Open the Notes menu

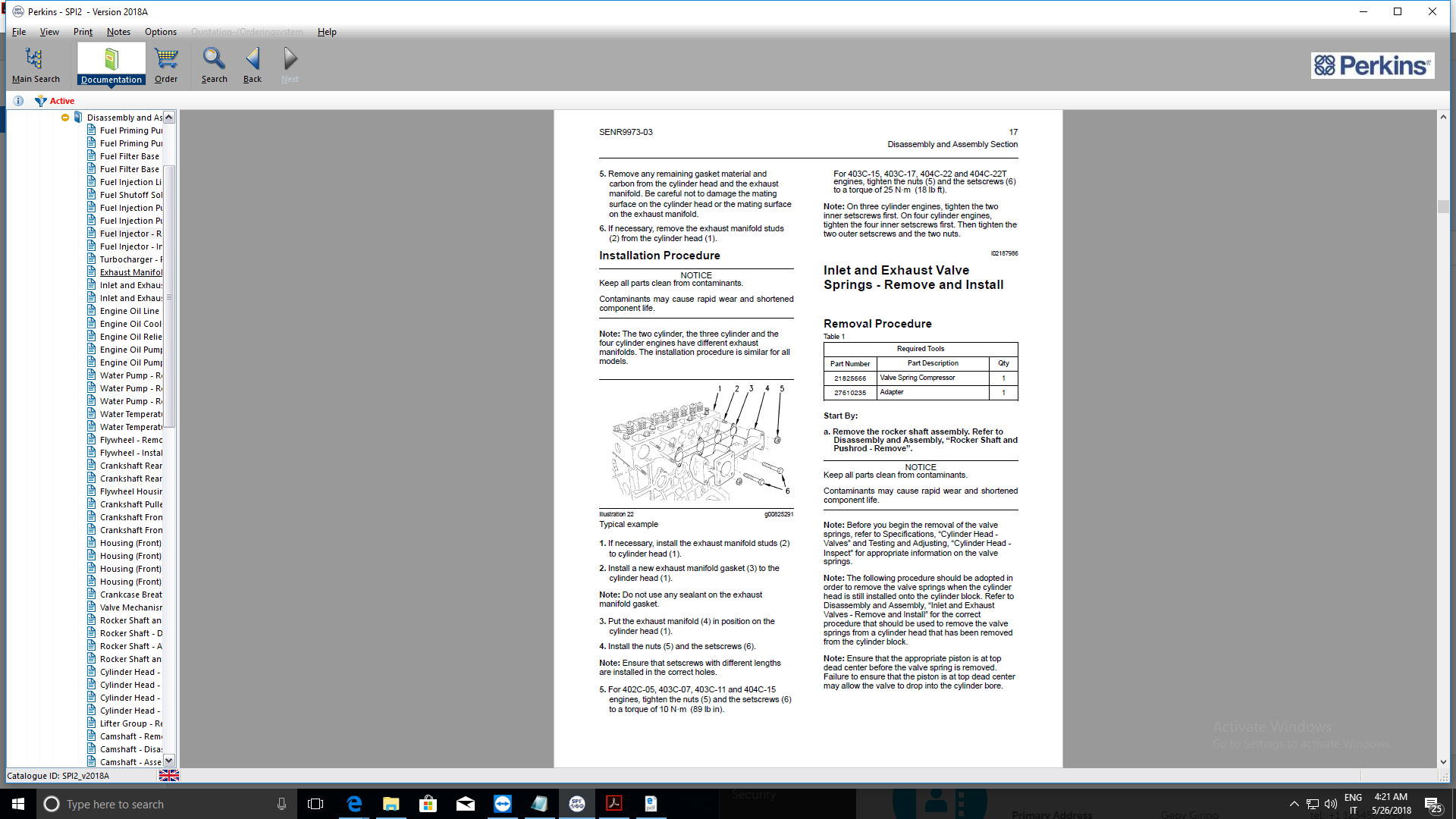point(118,32)
